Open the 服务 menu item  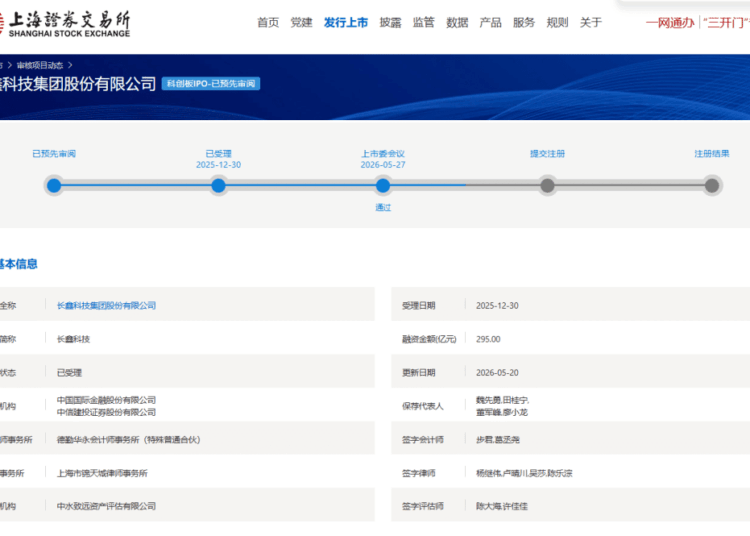pos(524,22)
